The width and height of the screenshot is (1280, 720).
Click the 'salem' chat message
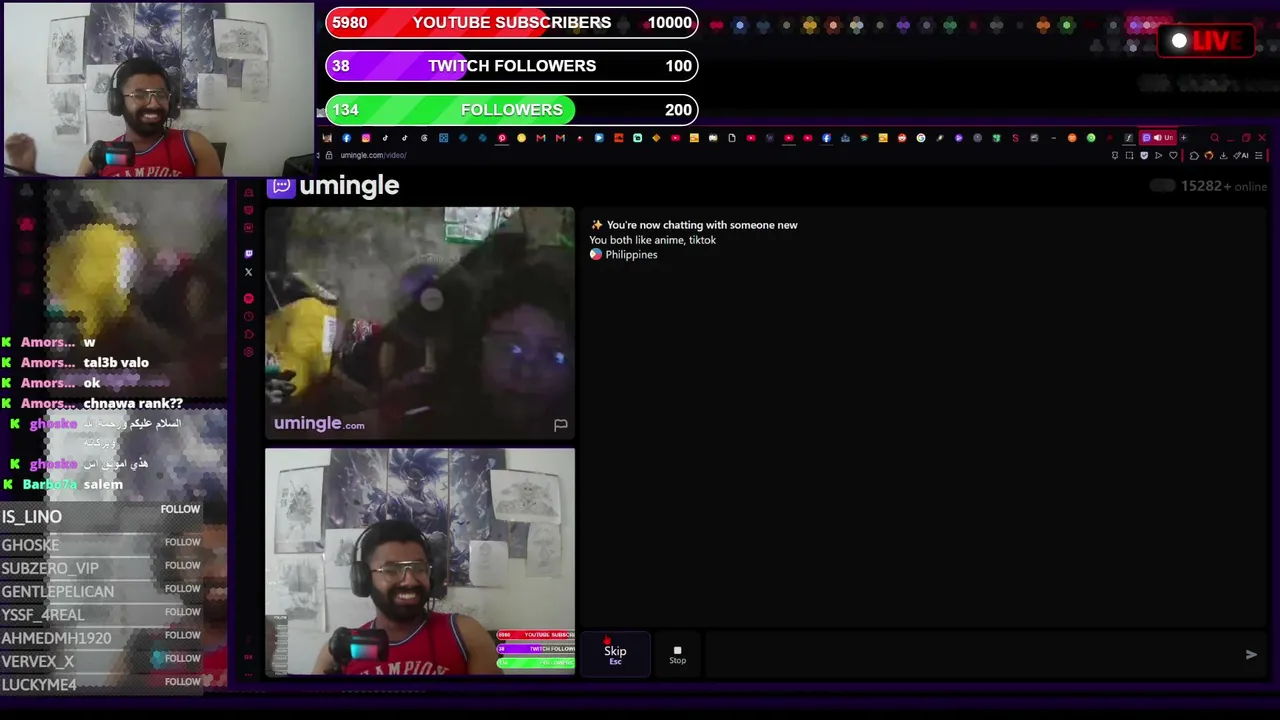(103, 484)
